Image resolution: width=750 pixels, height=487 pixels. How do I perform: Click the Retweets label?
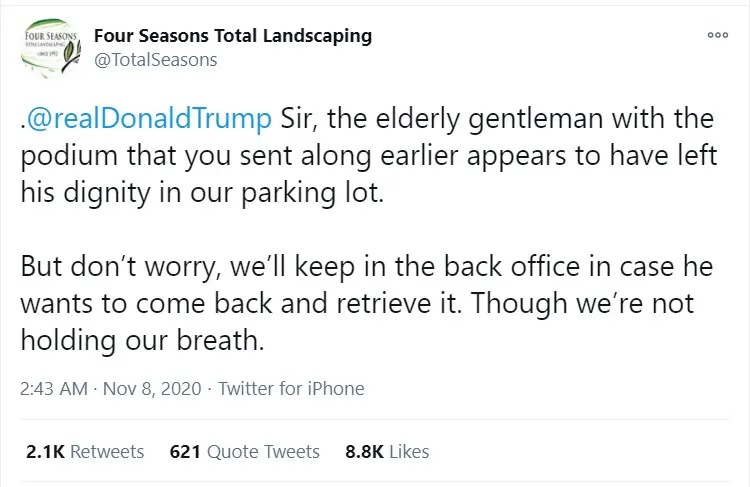(x=107, y=452)
